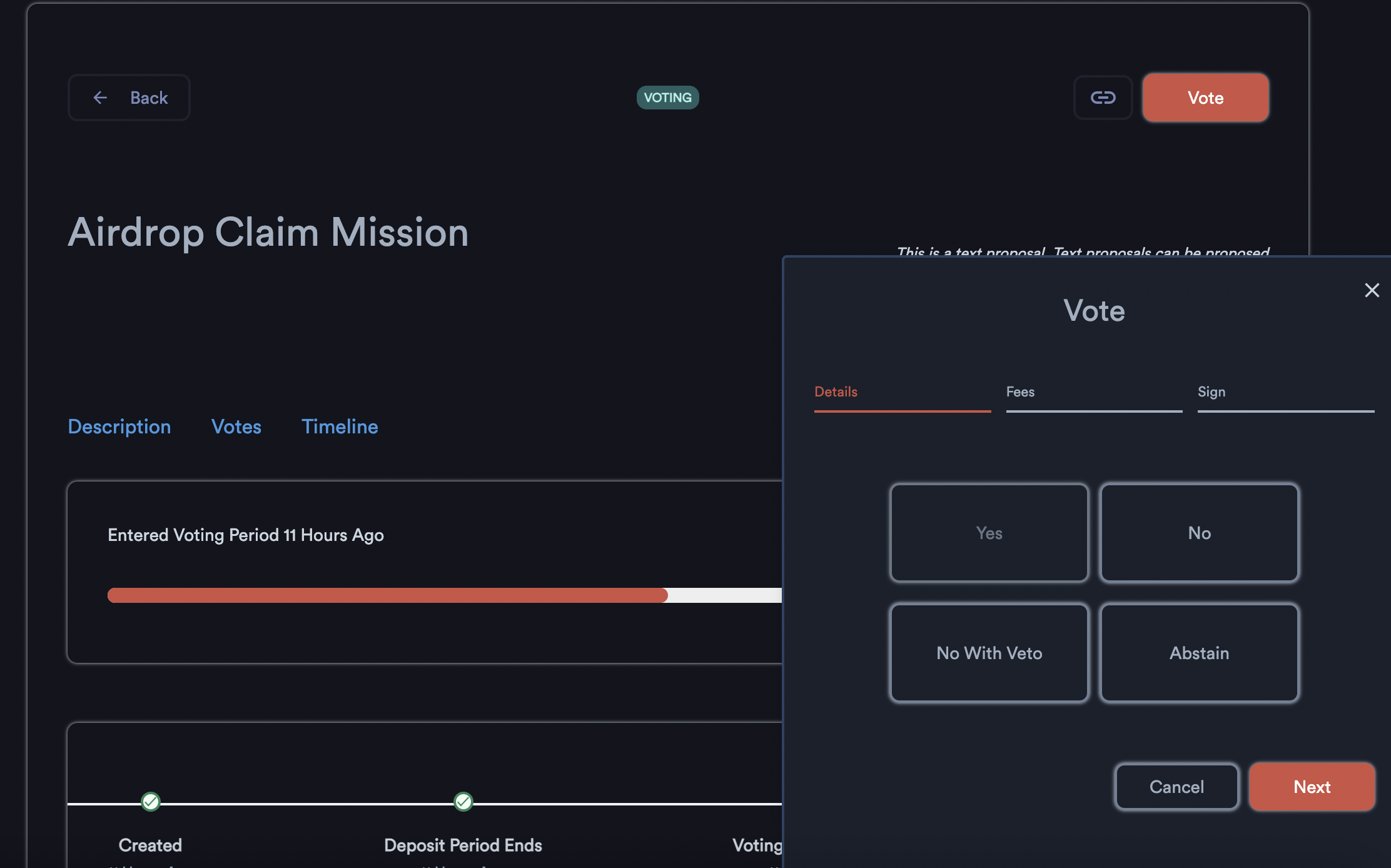This screenshot has height=868, width=1391.
Task: Open the Description tab
Action: pos(119,426)
